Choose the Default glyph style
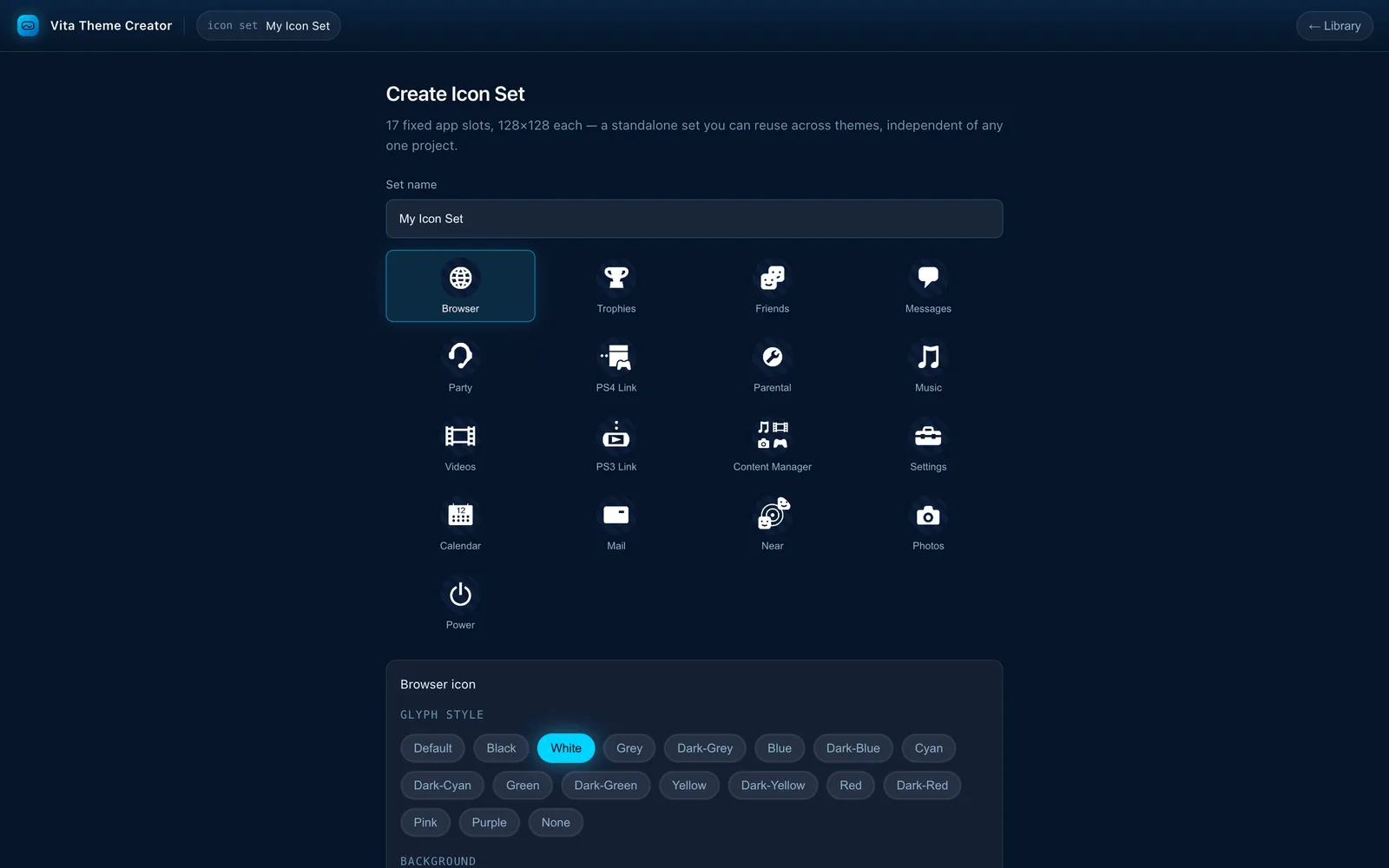Viewport: 1389px width, 868px height. coord(432,748)
